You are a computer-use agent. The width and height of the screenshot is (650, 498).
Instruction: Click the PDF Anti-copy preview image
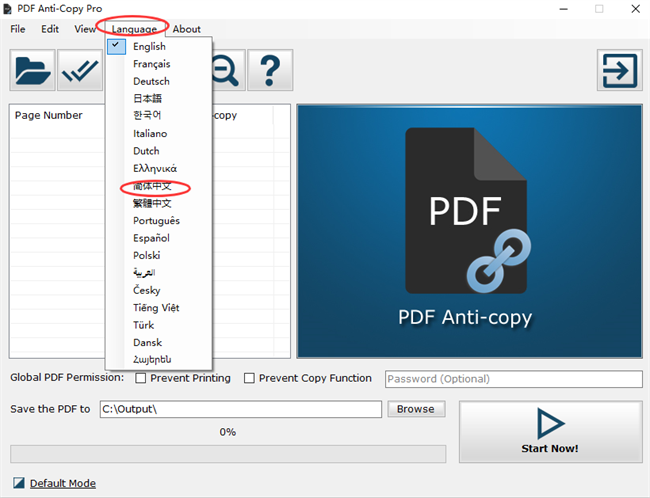[470, 231]
